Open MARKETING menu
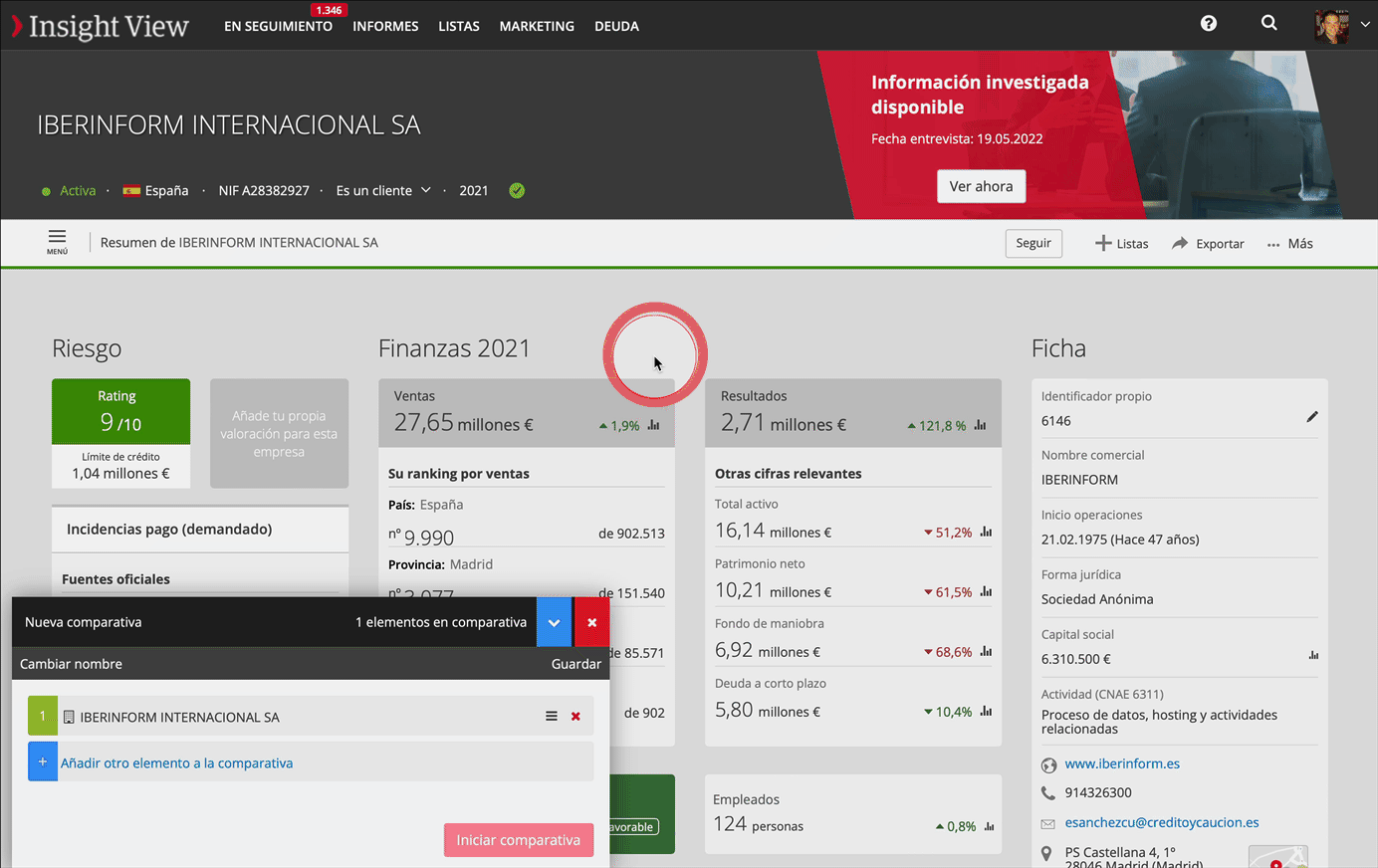The image size is (1378, 868). [537, 26]
